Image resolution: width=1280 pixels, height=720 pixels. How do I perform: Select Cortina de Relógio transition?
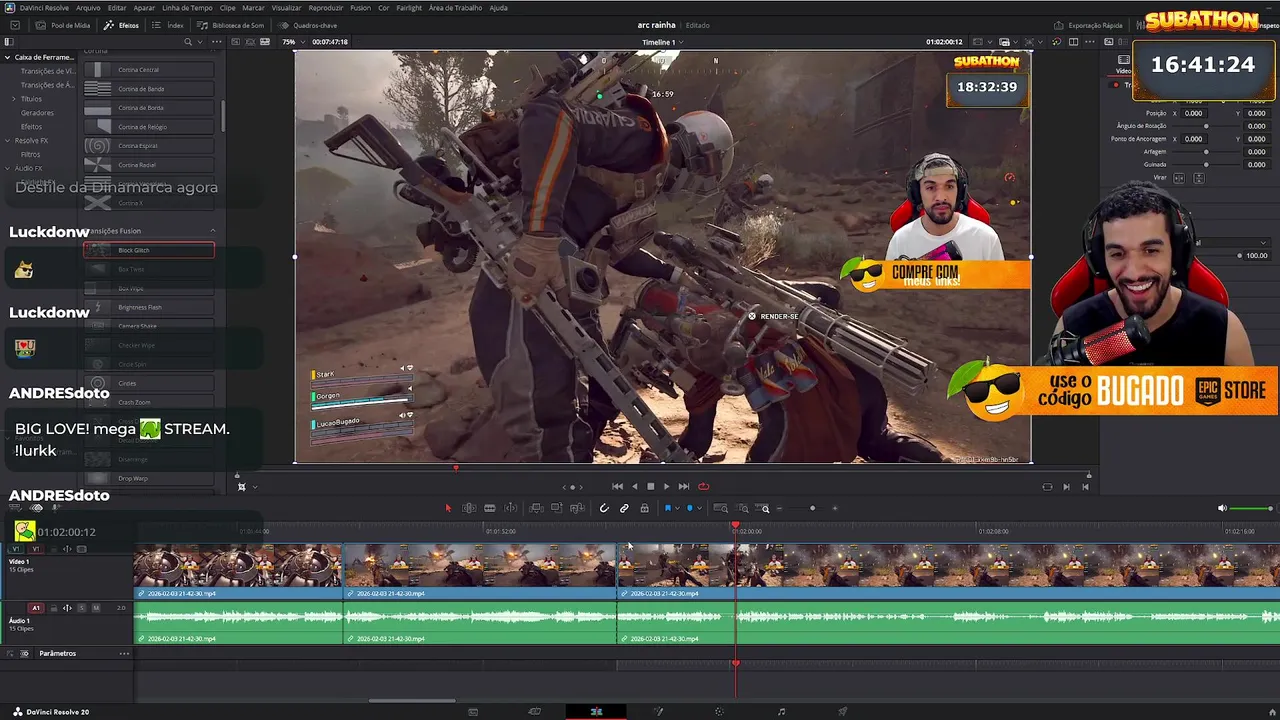coord(149,127)
